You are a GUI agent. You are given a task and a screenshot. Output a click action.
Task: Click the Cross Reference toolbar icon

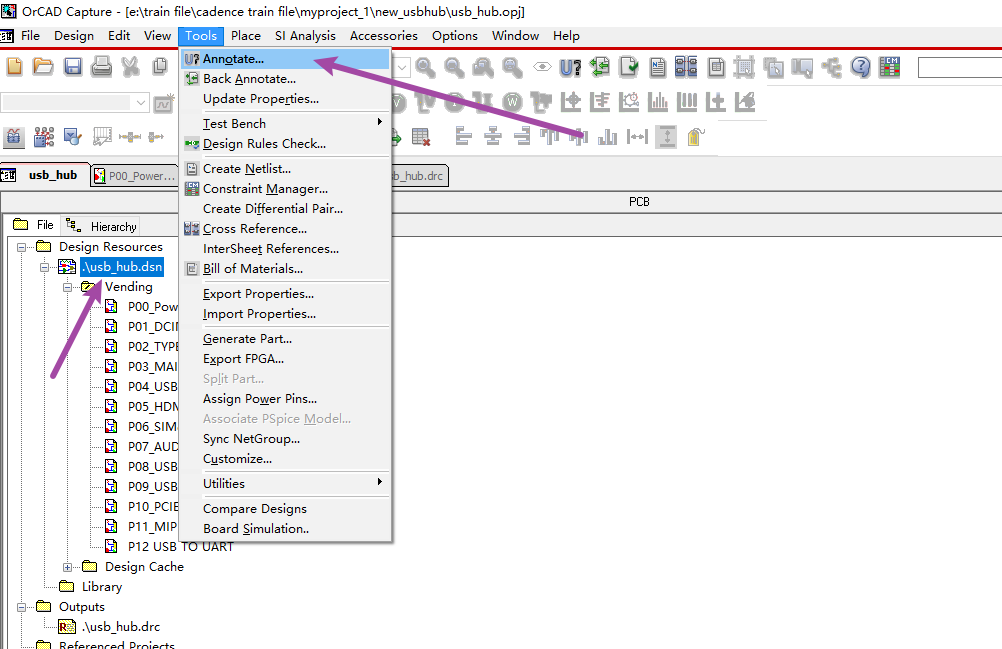[686, 66]
